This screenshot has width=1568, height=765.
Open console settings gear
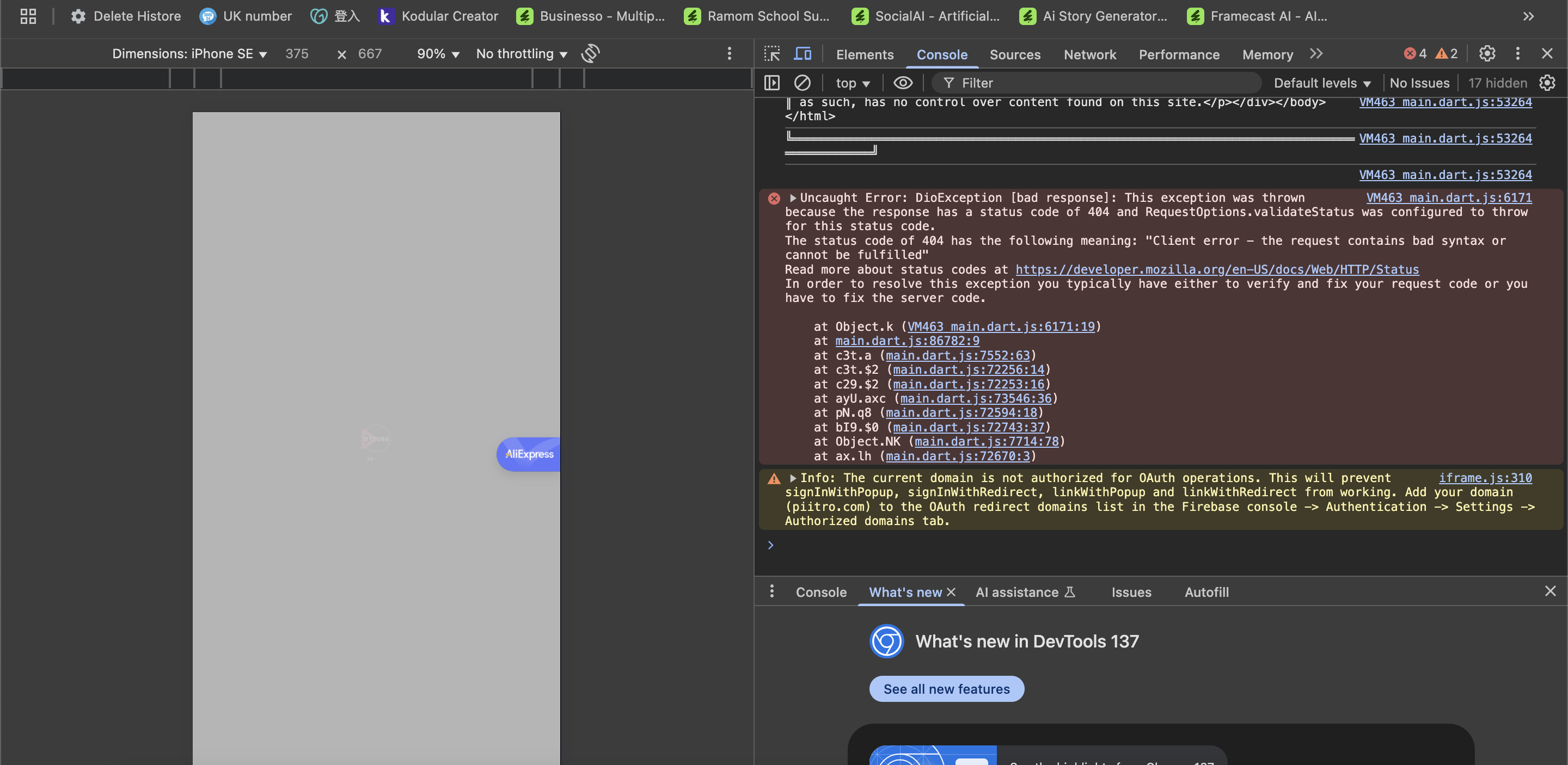[x=1547, y=83]
